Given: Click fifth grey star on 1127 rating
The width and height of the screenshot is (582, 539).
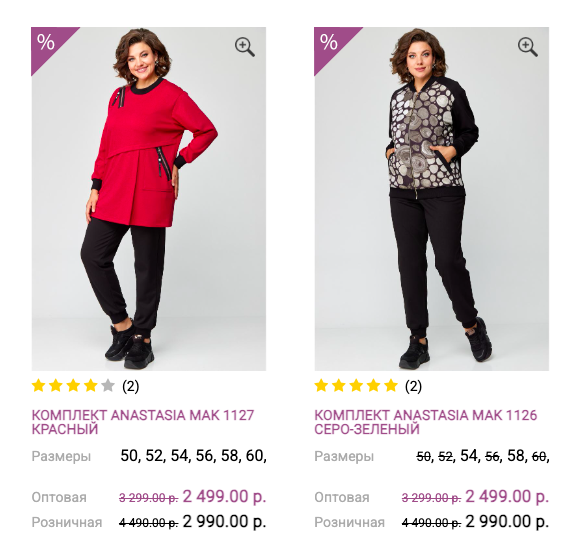Looking at the screenshot, I should (108, 386).
